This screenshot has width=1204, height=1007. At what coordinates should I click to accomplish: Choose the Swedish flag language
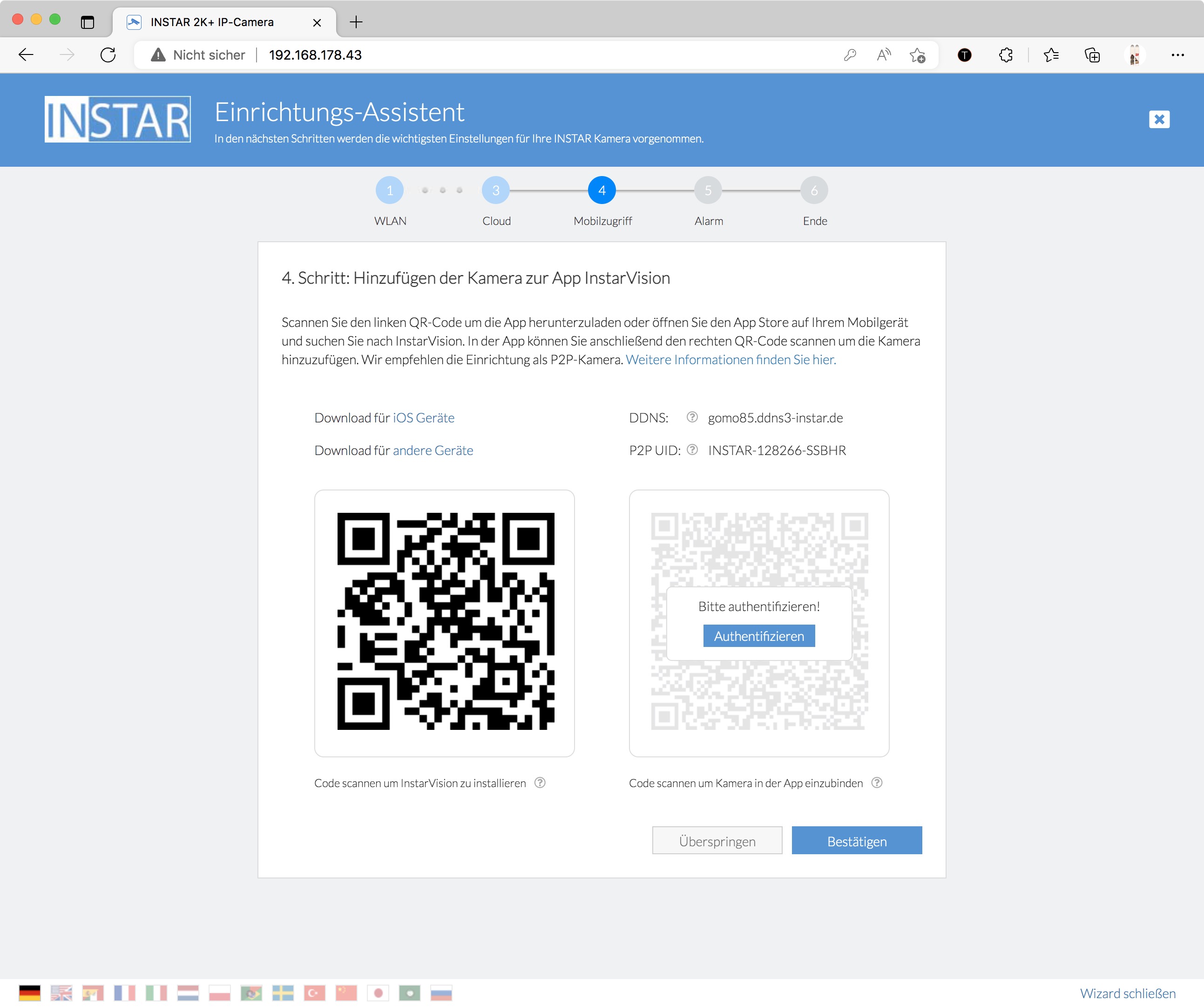(x=283, y=993)
